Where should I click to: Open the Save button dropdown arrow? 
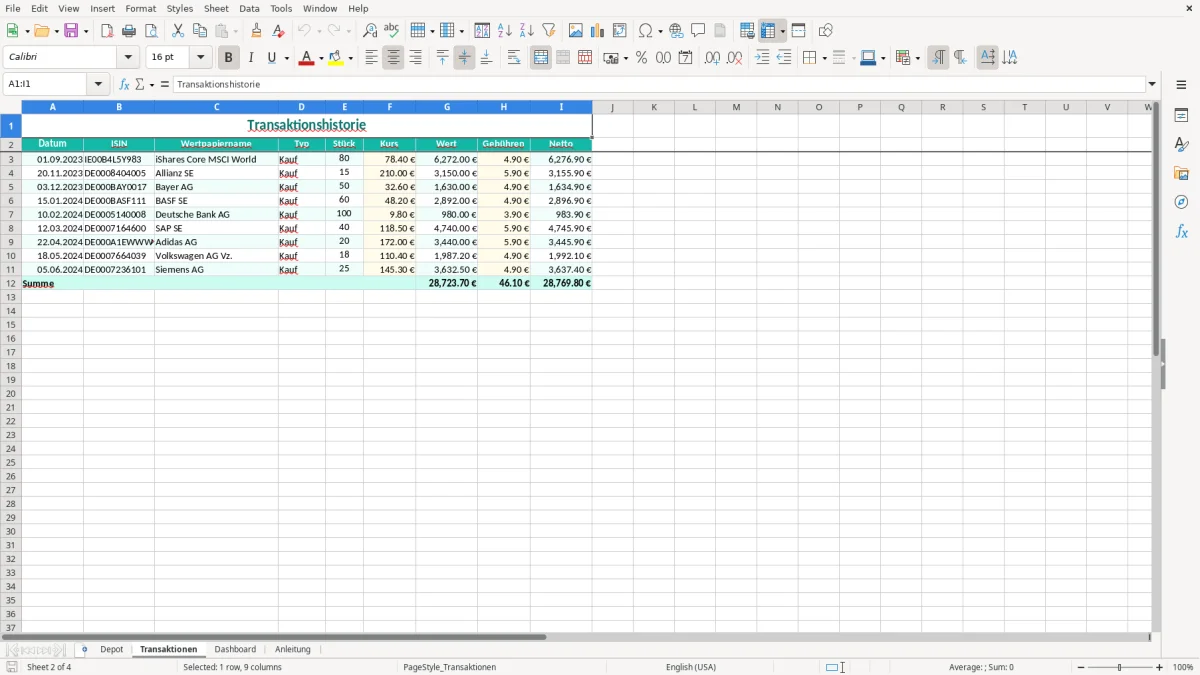pos(86,31)
